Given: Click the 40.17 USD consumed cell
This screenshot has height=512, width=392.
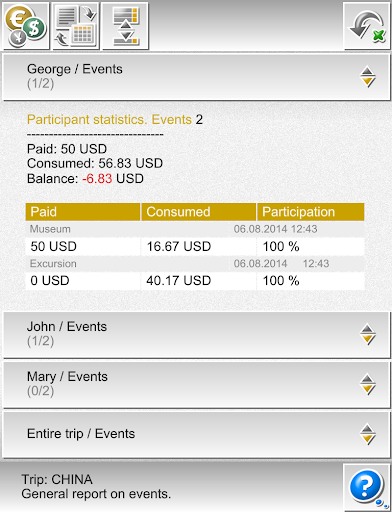Looking at the screenshot, I should pos(199,281).
